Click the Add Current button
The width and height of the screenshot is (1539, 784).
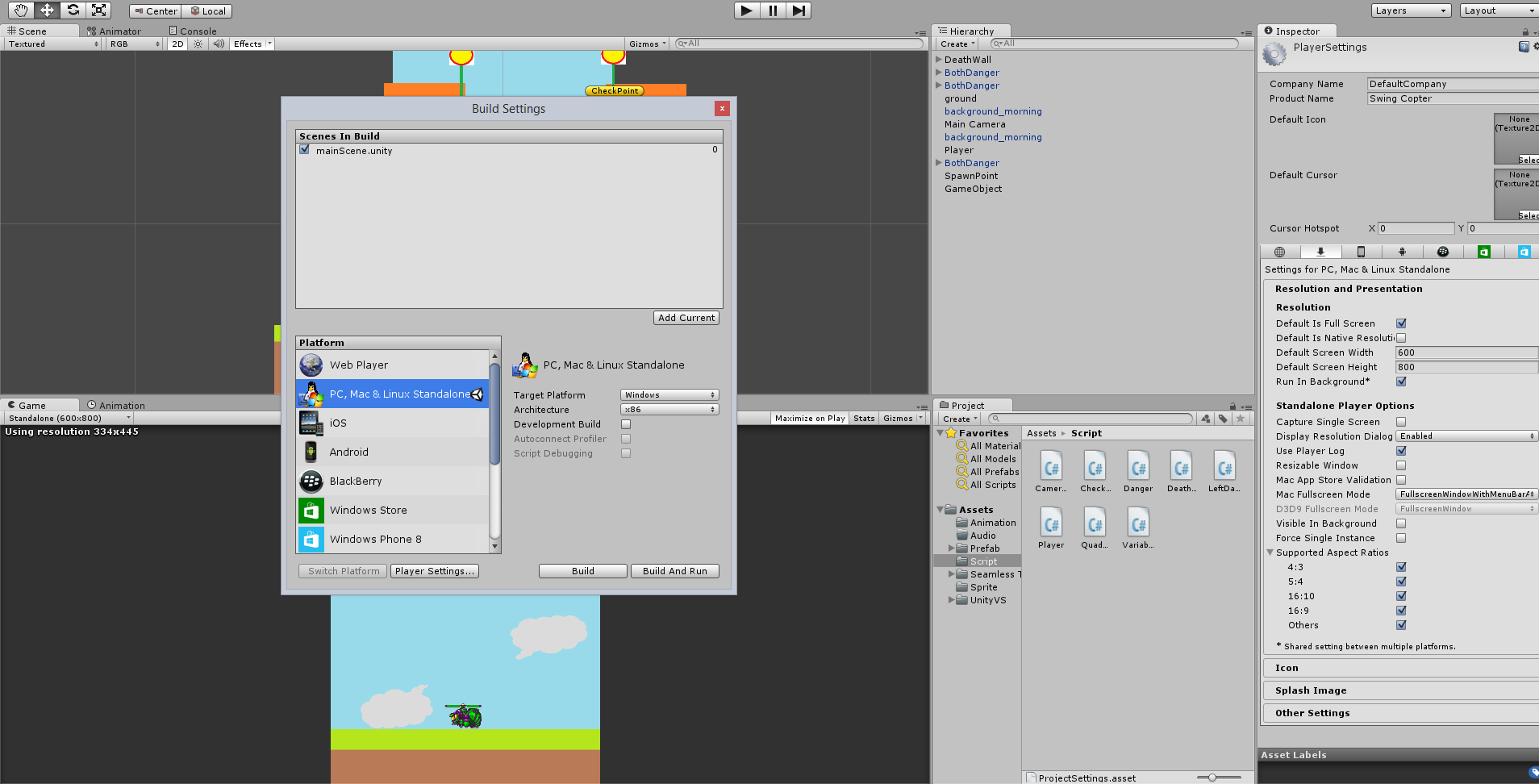point(686,318)
